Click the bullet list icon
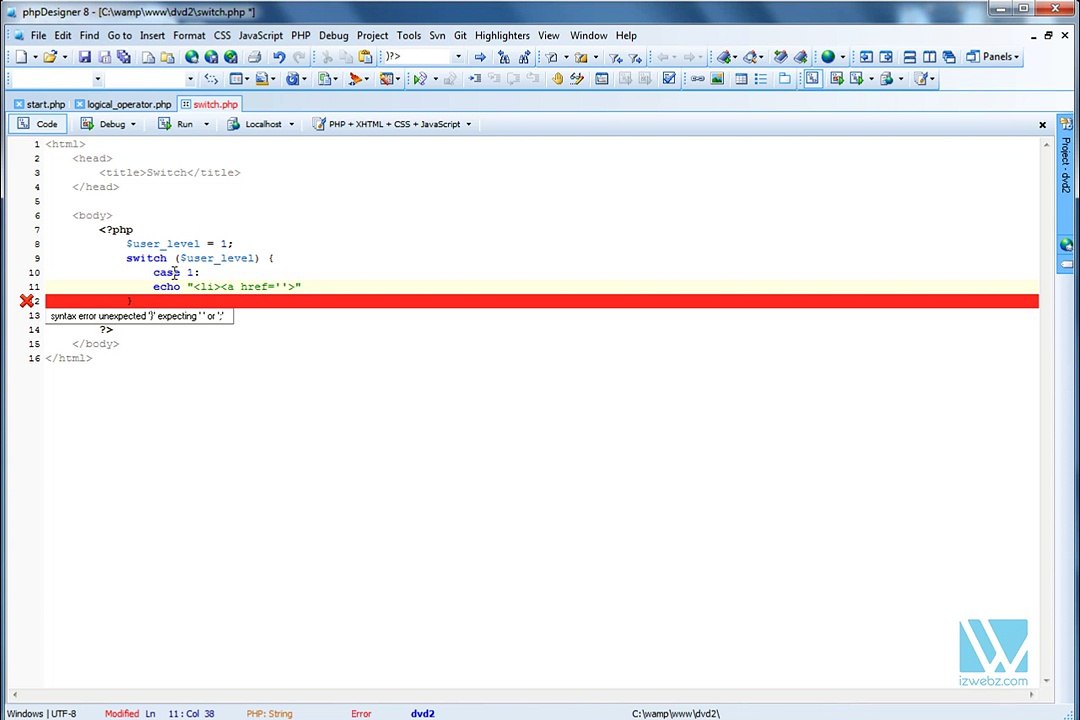The width and height of the screenshot is (1080, 720). pos(760,79)
